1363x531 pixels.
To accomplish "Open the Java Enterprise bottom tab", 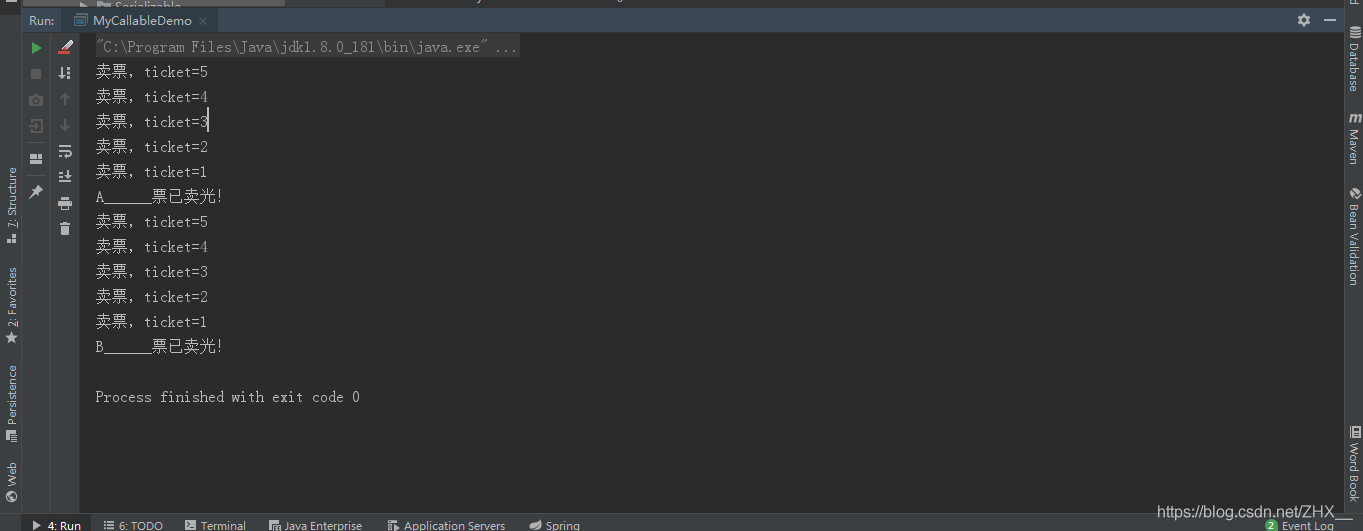I will (x=316, y=525).
